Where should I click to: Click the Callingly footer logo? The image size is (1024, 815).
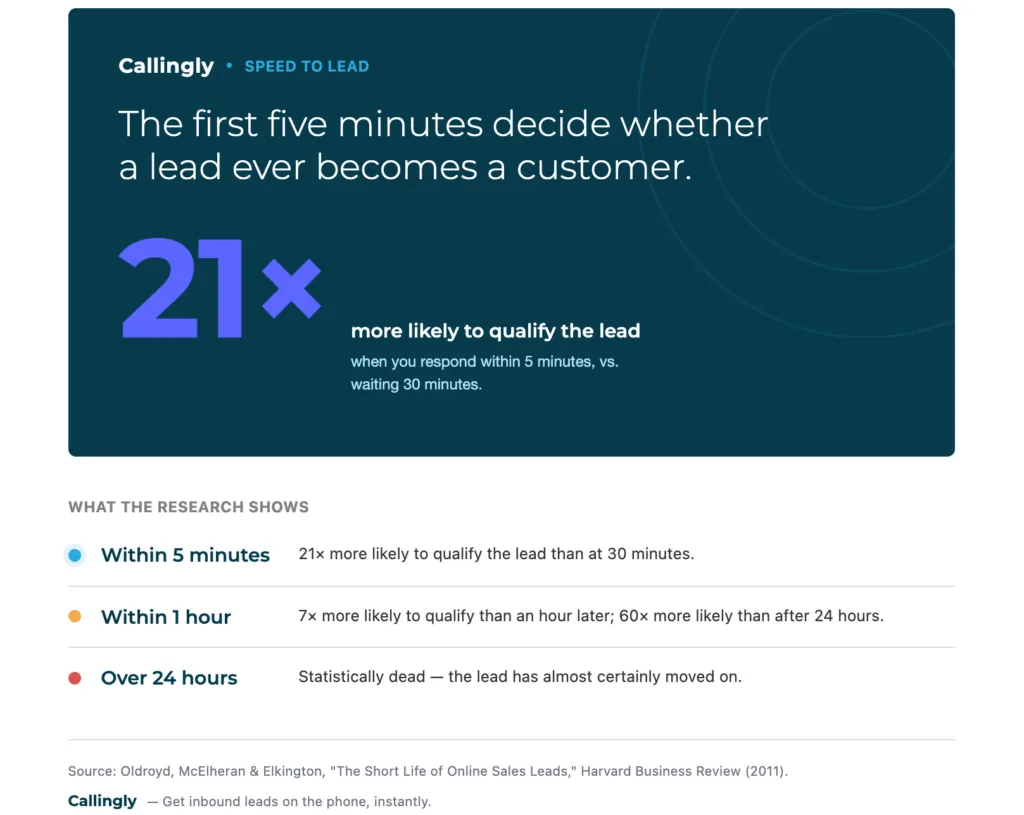pos(103,801)
